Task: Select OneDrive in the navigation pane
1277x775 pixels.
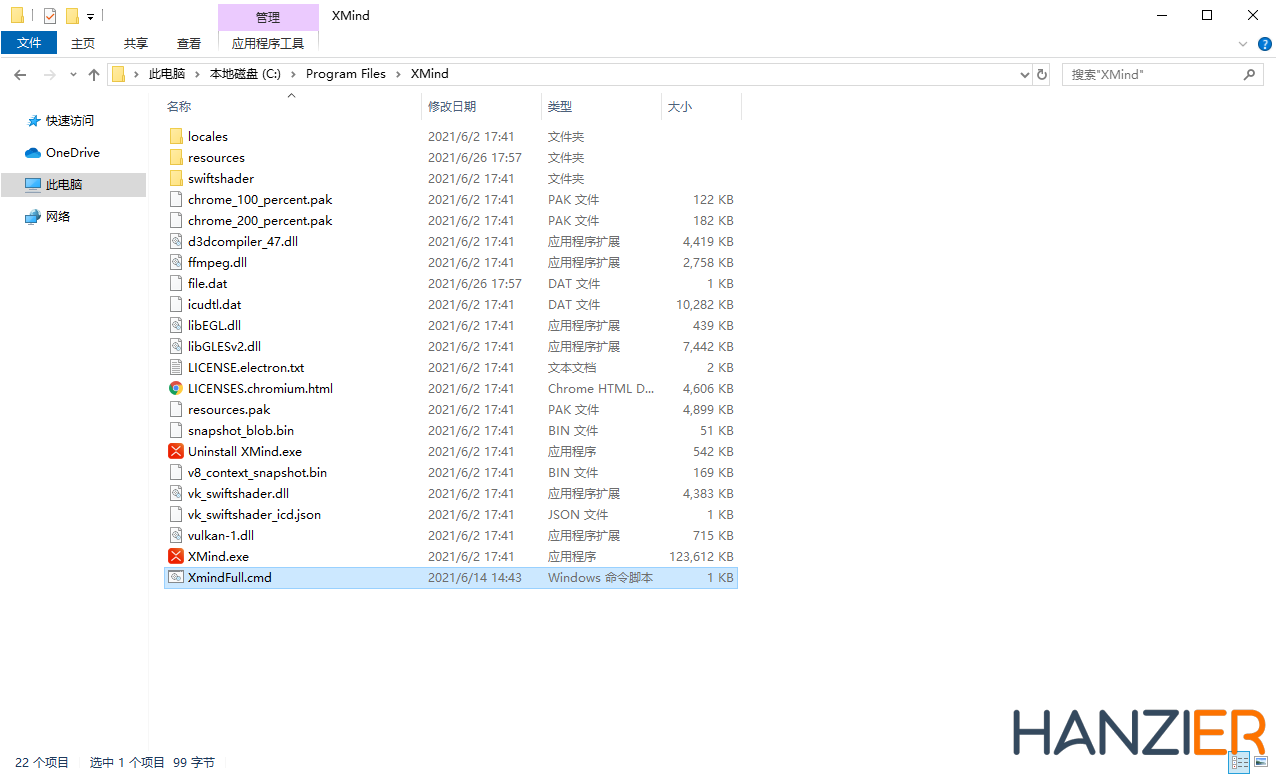Action: pyautogui.click(x=72, y=153)
